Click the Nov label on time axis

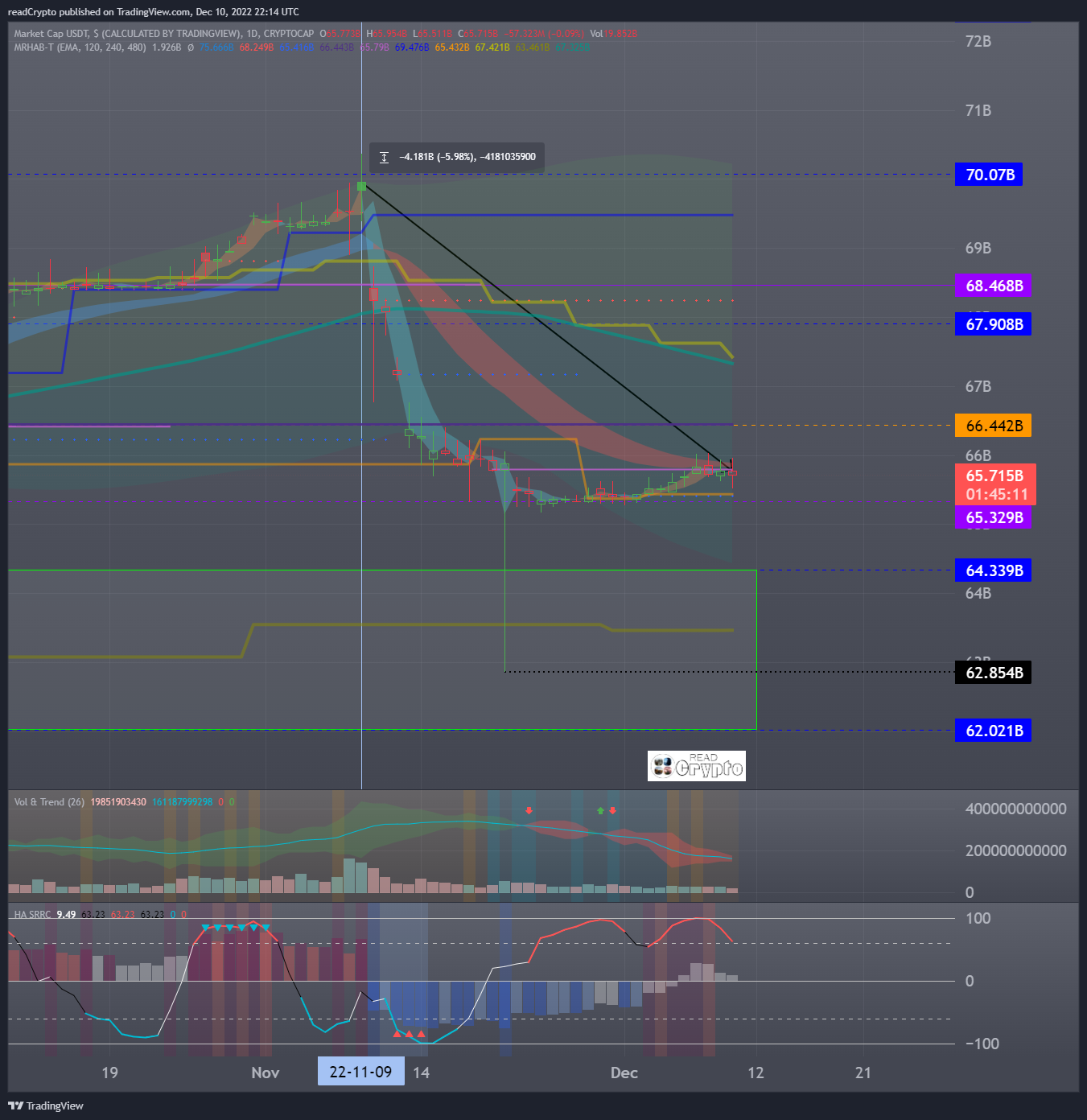tap(266, 1073)
